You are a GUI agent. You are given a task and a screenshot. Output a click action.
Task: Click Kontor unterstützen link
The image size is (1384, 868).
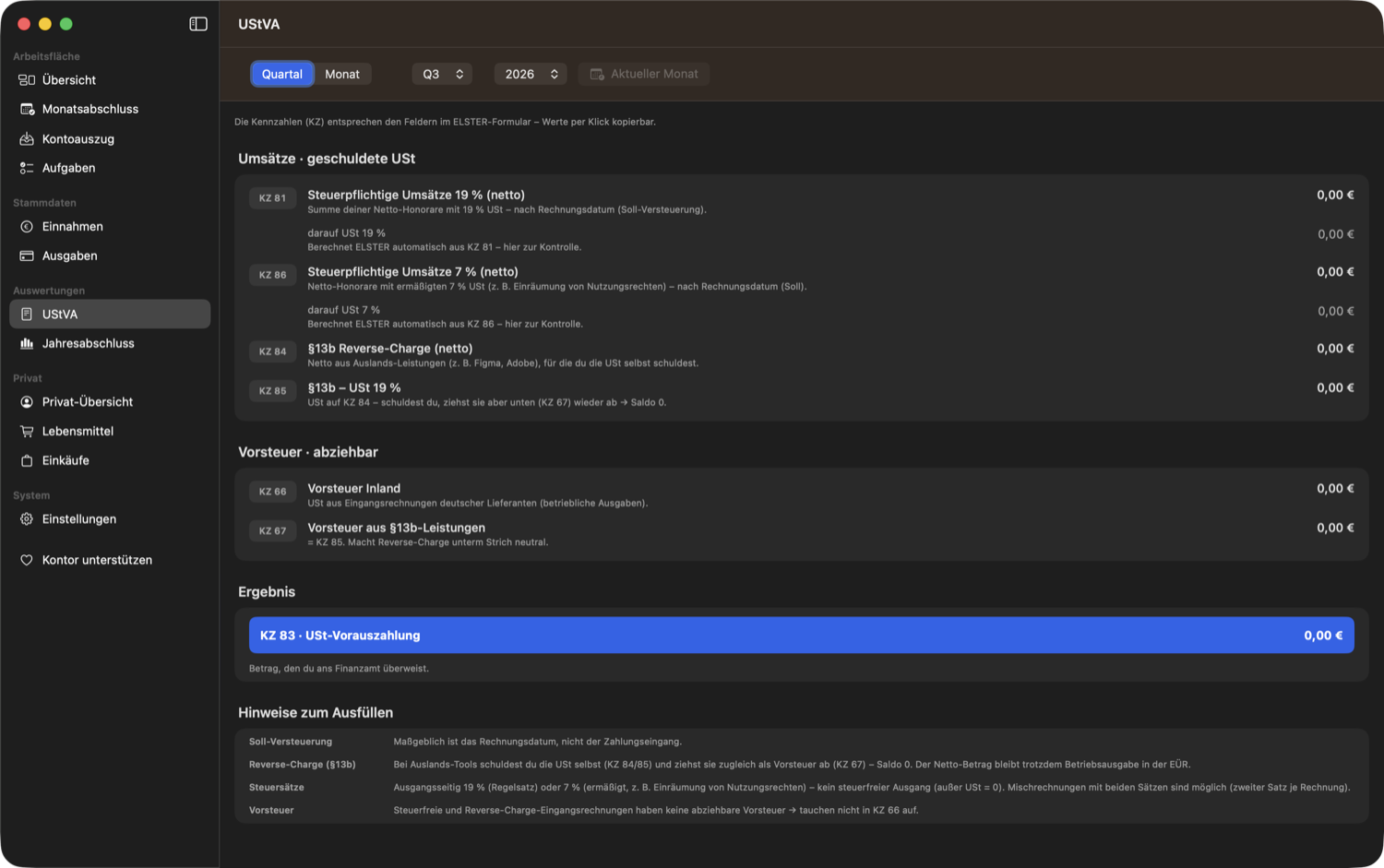click(110, 560)
